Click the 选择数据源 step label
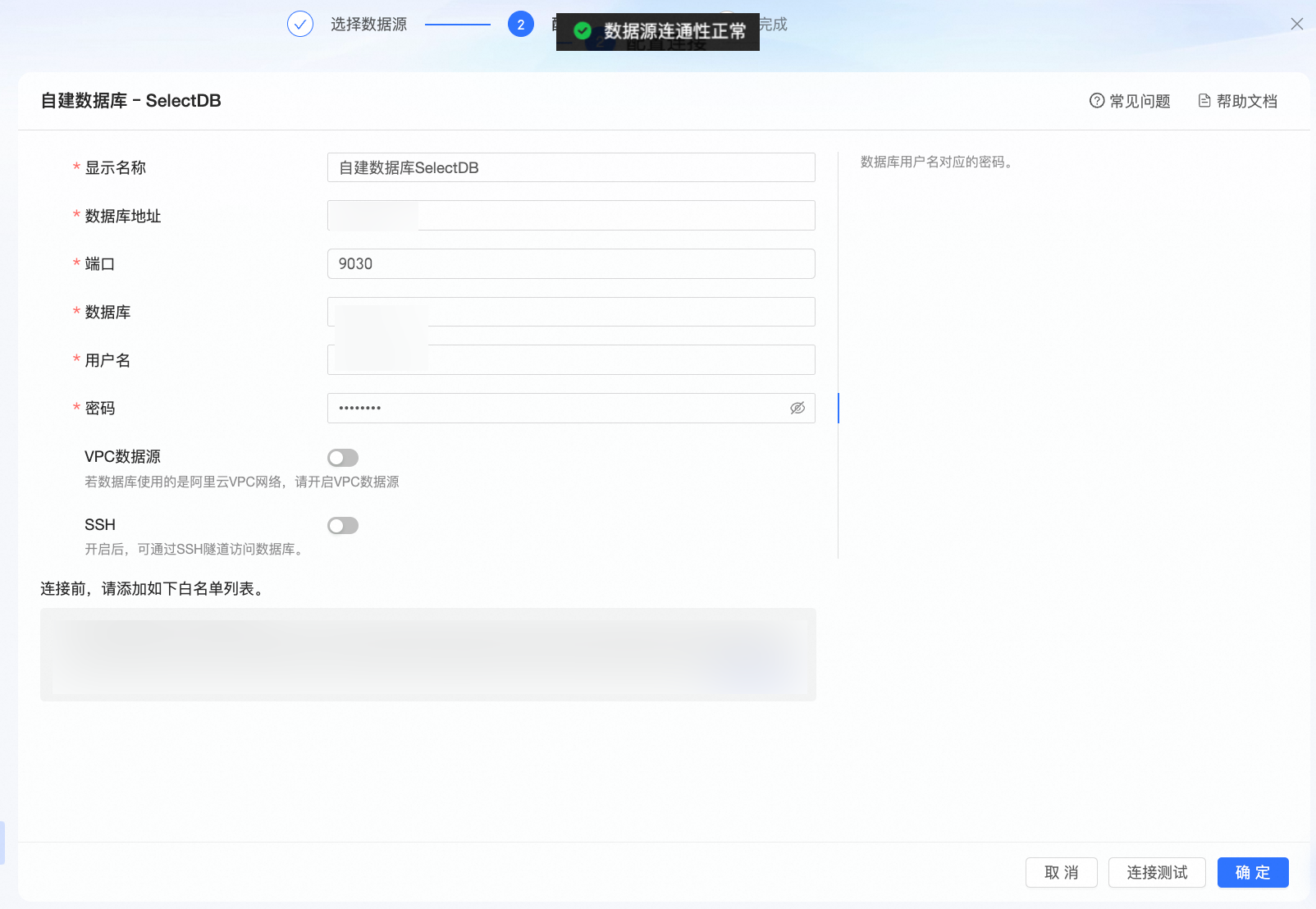The width and height of the screenshot is (1316, 909). [x=368, y=25]
